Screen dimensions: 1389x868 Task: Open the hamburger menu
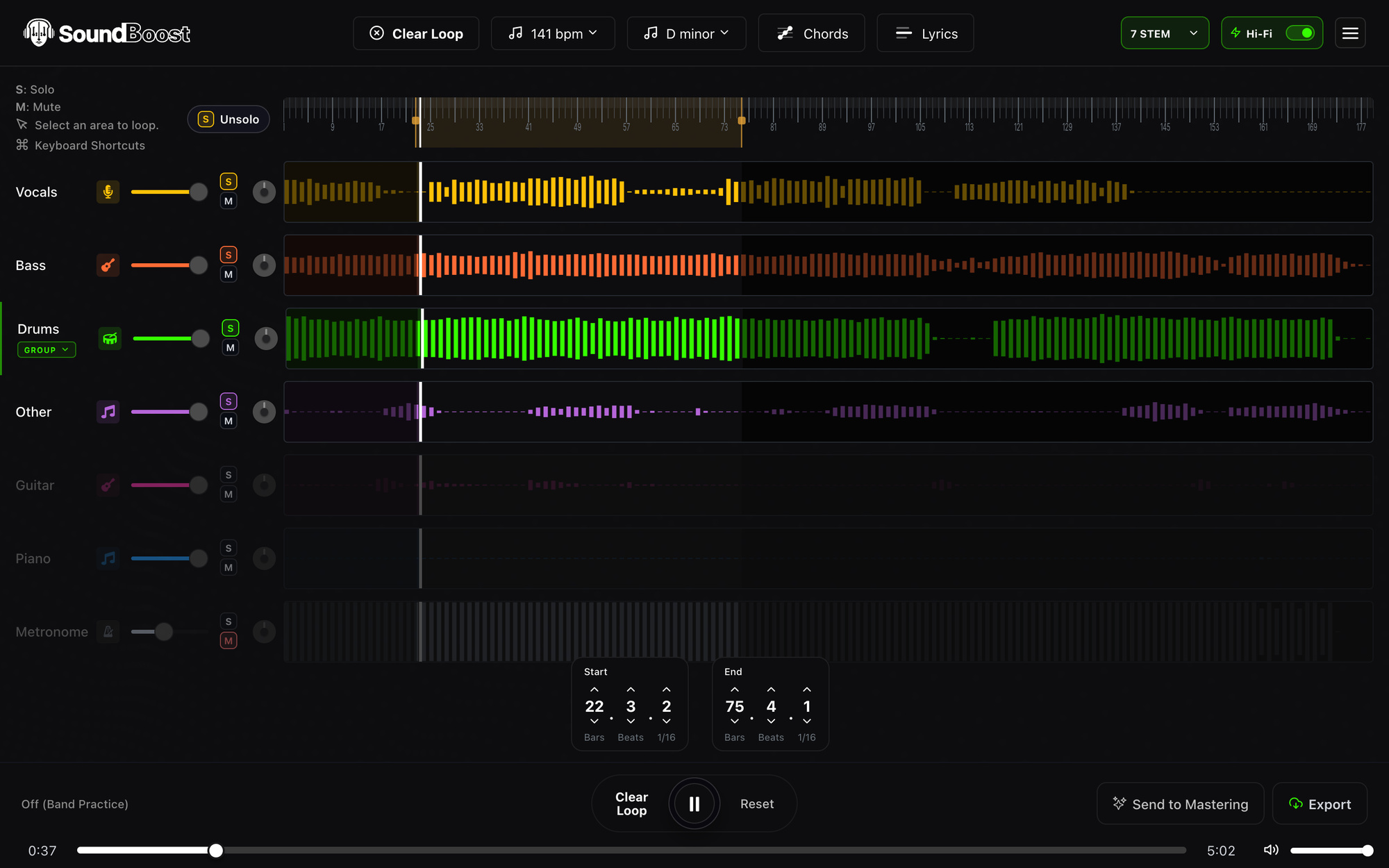(1350, 33)
